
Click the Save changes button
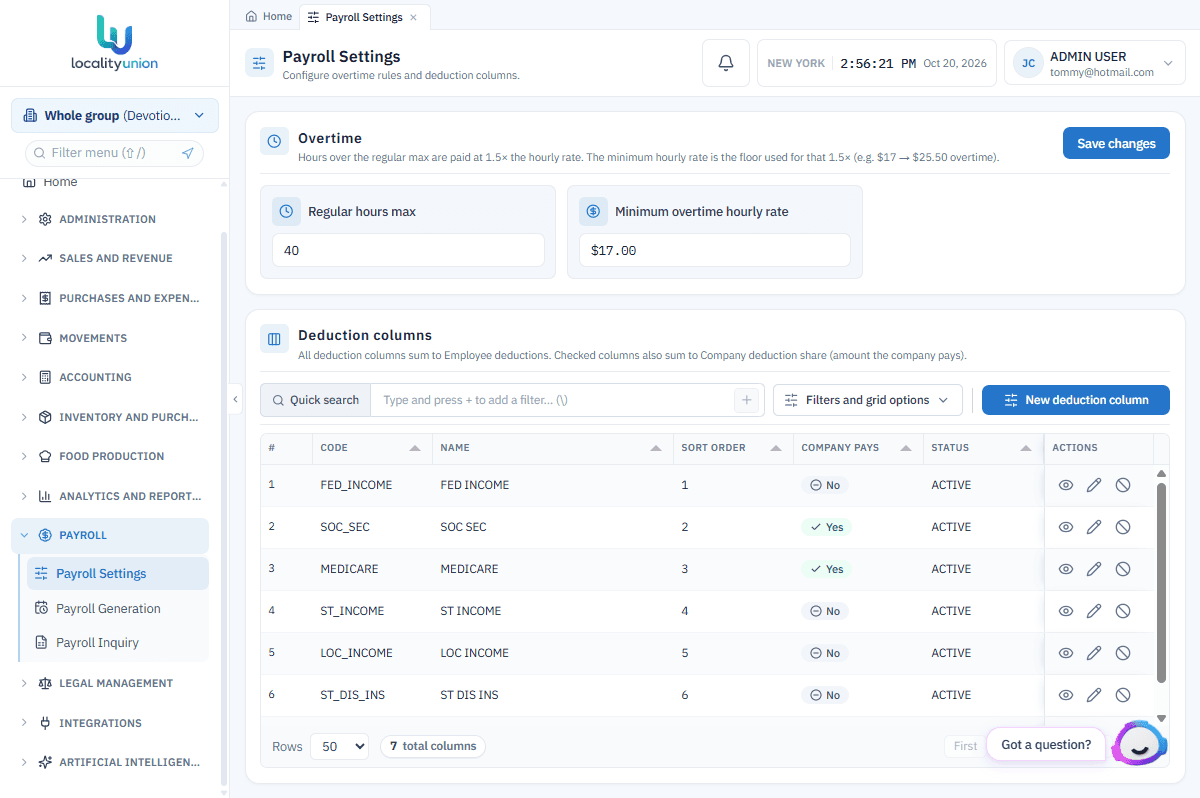[x=1116, y=143]
